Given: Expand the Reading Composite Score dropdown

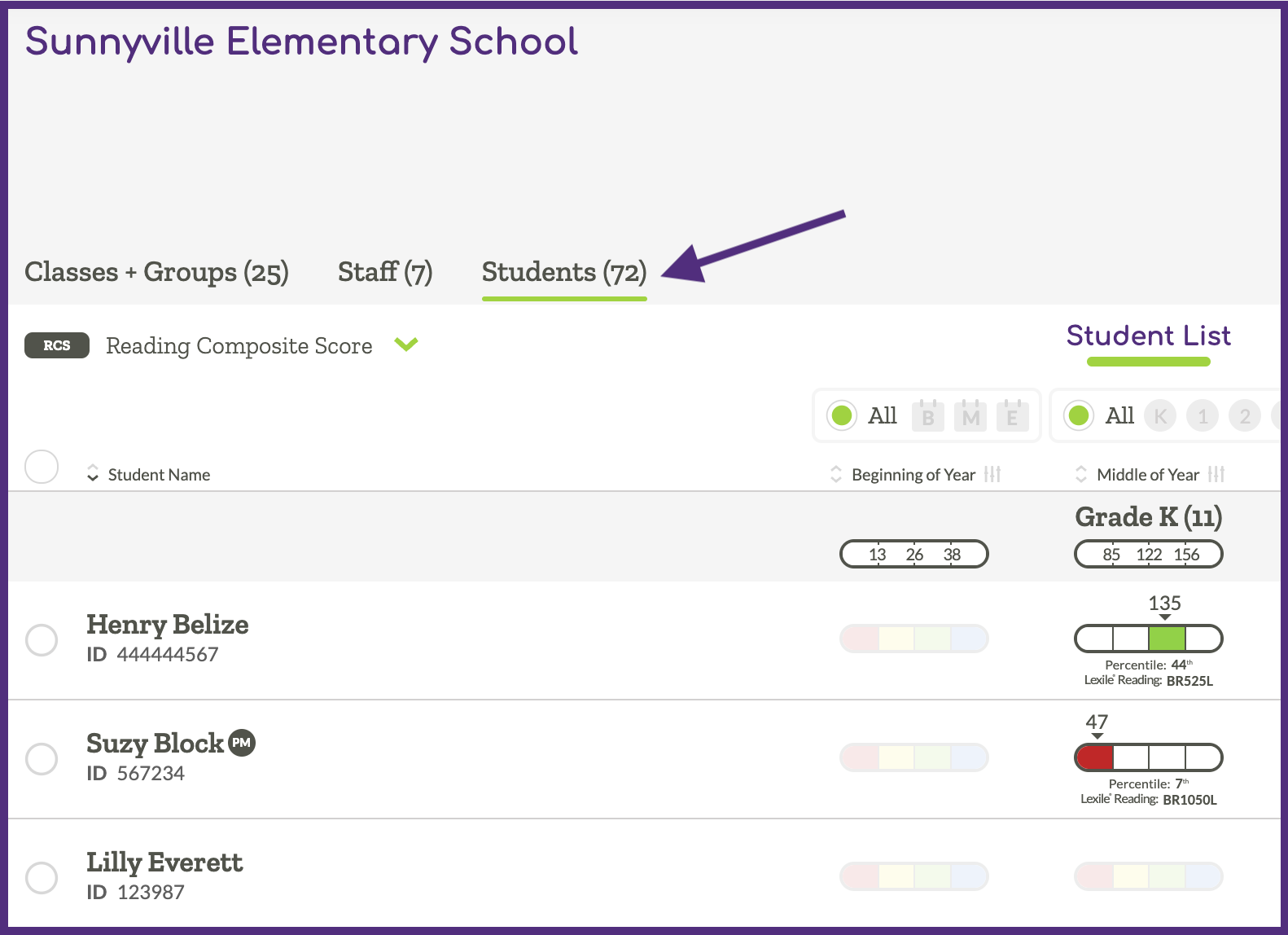Looking at the screenshot, I should pyautogui.click(x=407, y=345).
